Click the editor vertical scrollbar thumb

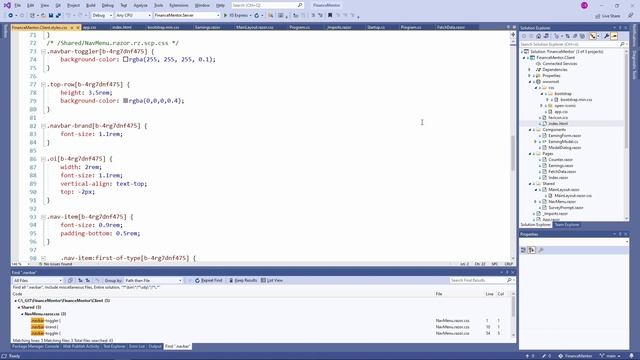513,153
